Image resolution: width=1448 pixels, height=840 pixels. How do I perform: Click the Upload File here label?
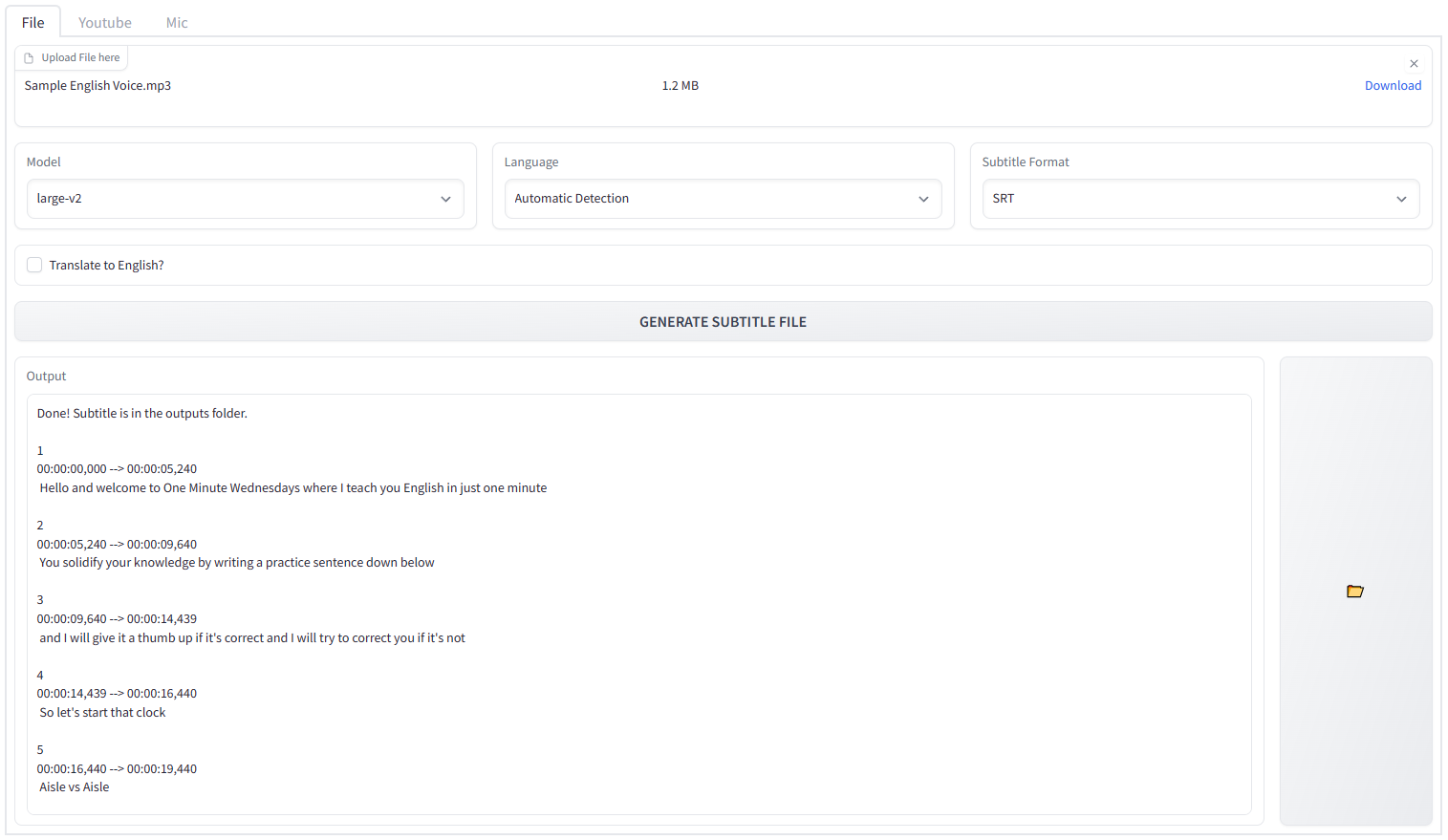coord(80,57)
